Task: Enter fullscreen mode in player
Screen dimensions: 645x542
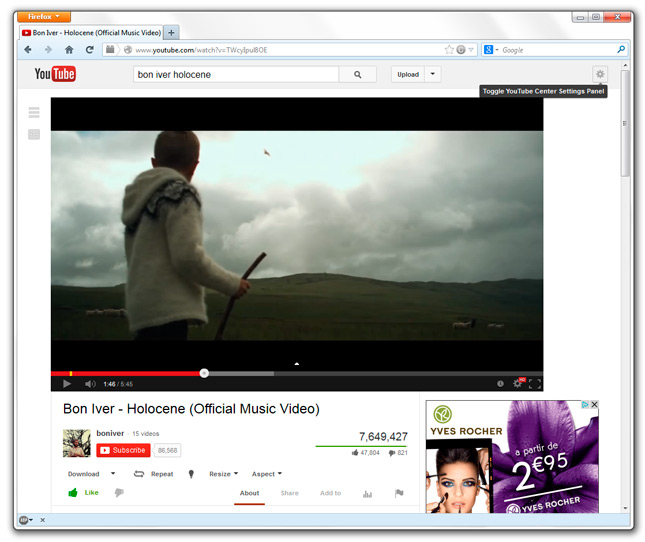Action: click(534, 384)
